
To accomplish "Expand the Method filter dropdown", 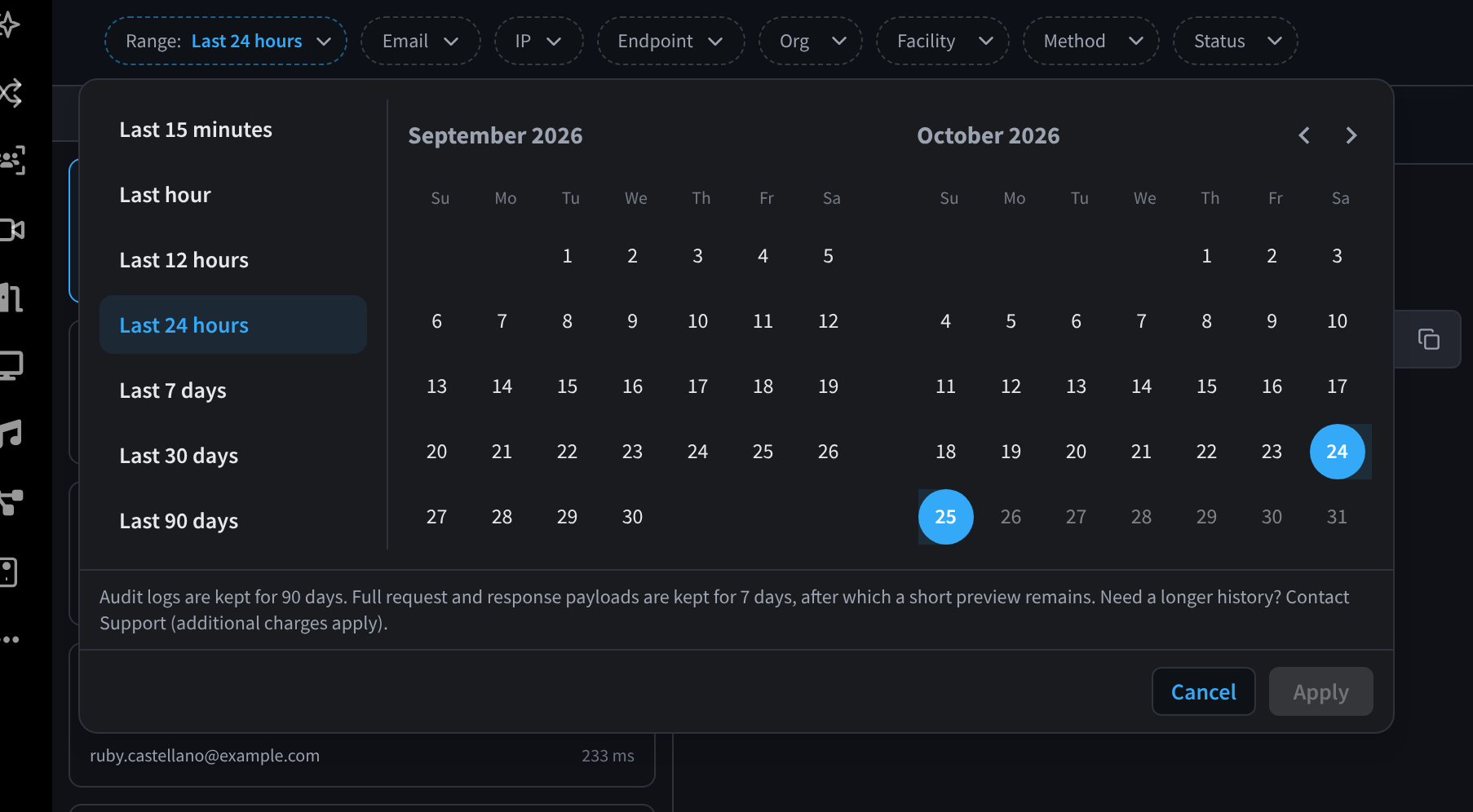I will [1091, 41].
